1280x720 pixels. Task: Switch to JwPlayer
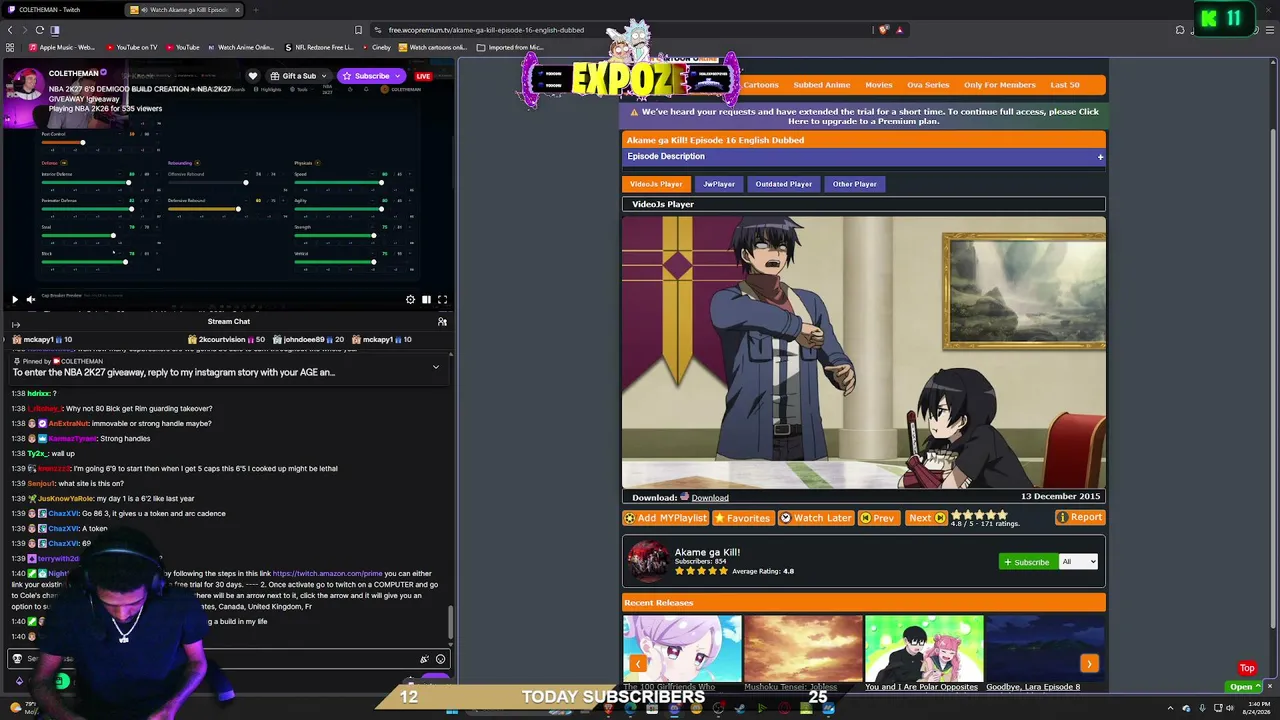719,184
